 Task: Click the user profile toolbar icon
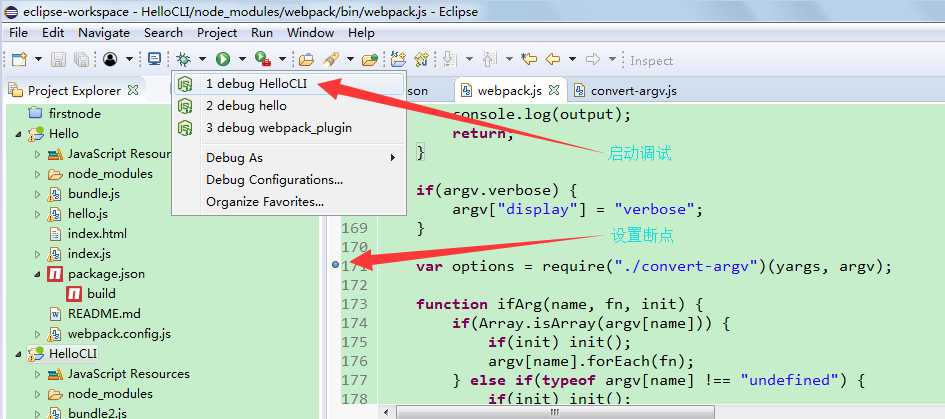coord(110,59)
